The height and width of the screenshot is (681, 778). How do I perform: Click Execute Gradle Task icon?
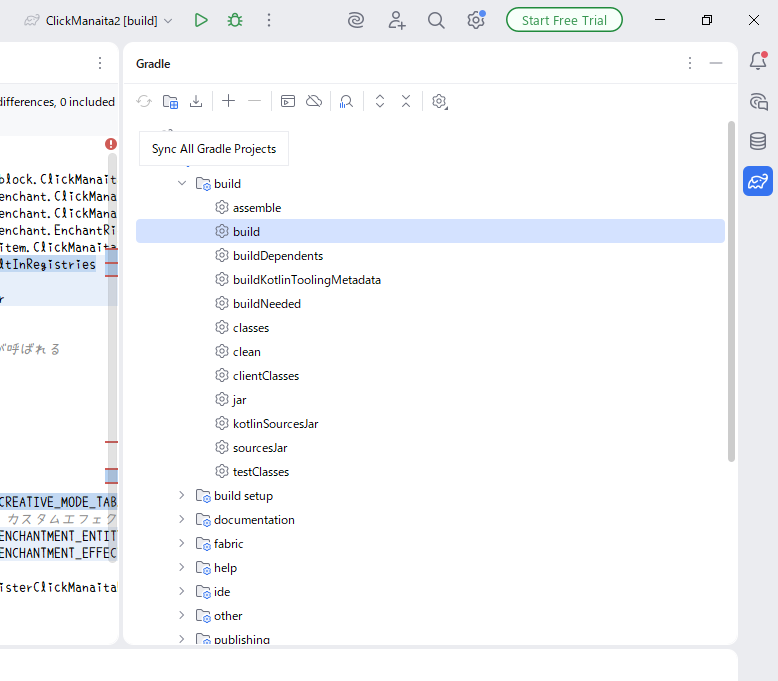(288, 101)
